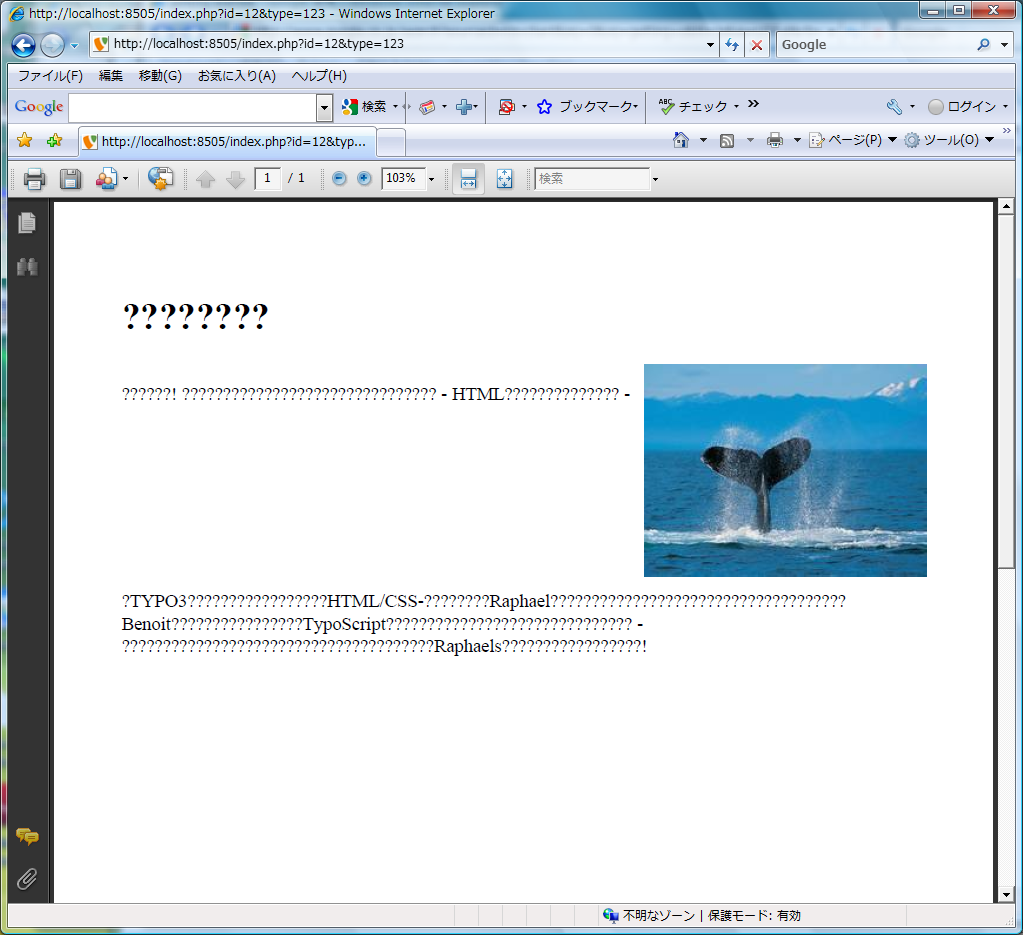Click the PDF web conference icon
The image size is (1023, 935).
(160, 178)
